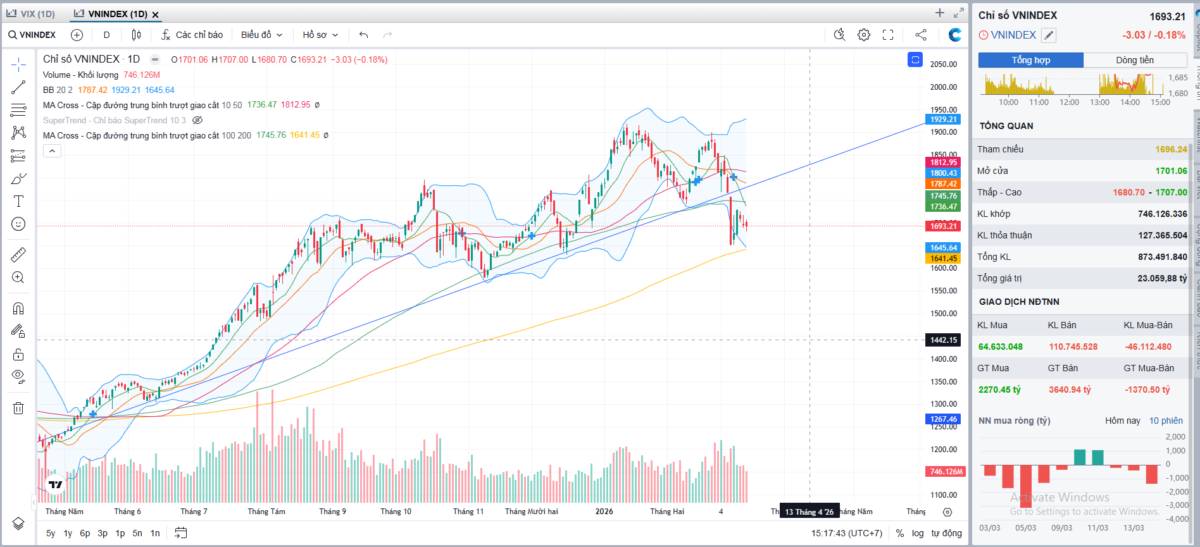Viewport: 1200px width, 547px height.
Task: Click the share chart icon
Action: point(921,34)
